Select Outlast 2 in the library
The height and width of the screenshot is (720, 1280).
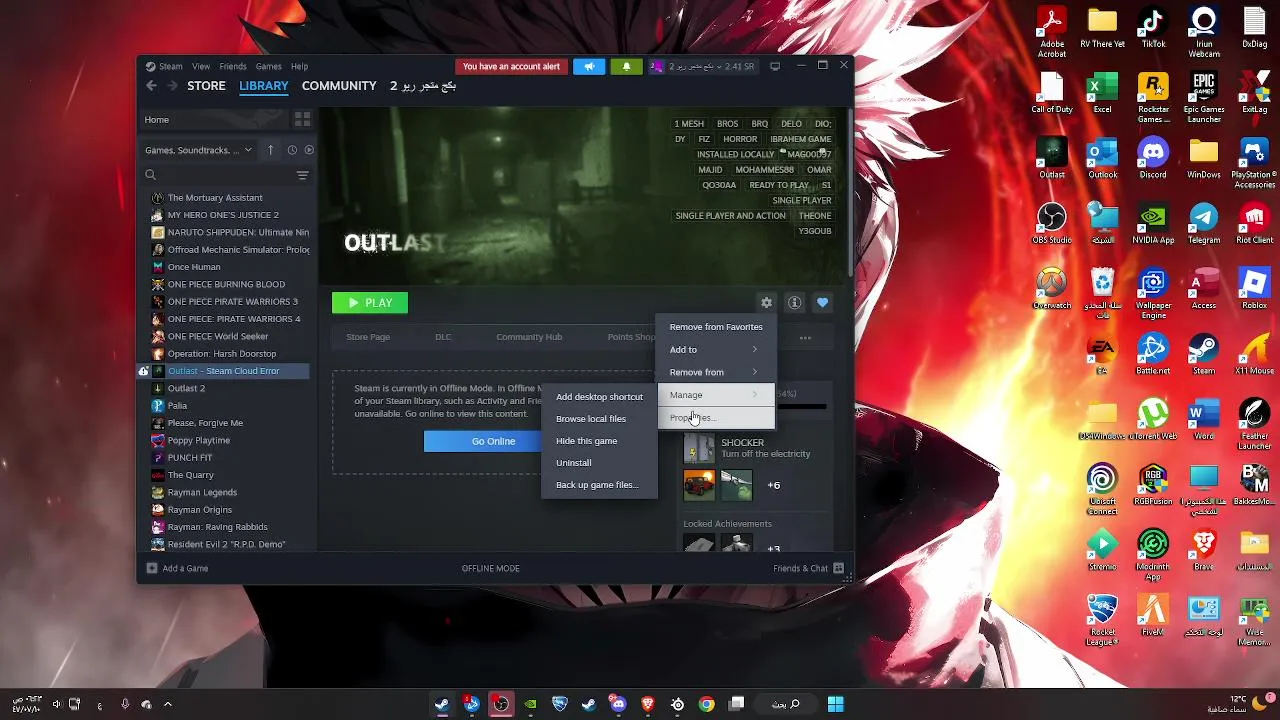tap(225, 388)
